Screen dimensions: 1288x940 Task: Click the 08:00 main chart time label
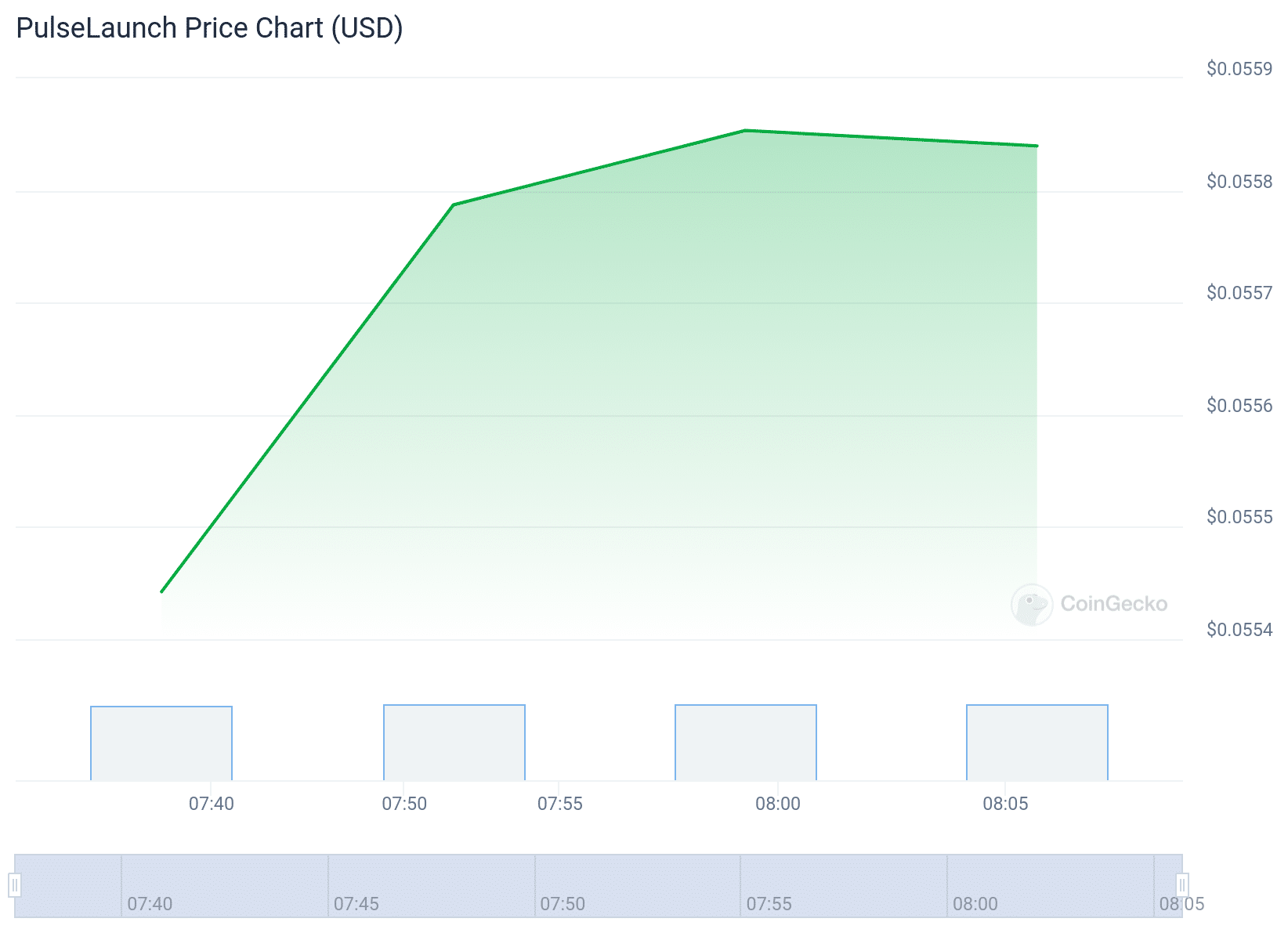(778, 804)
